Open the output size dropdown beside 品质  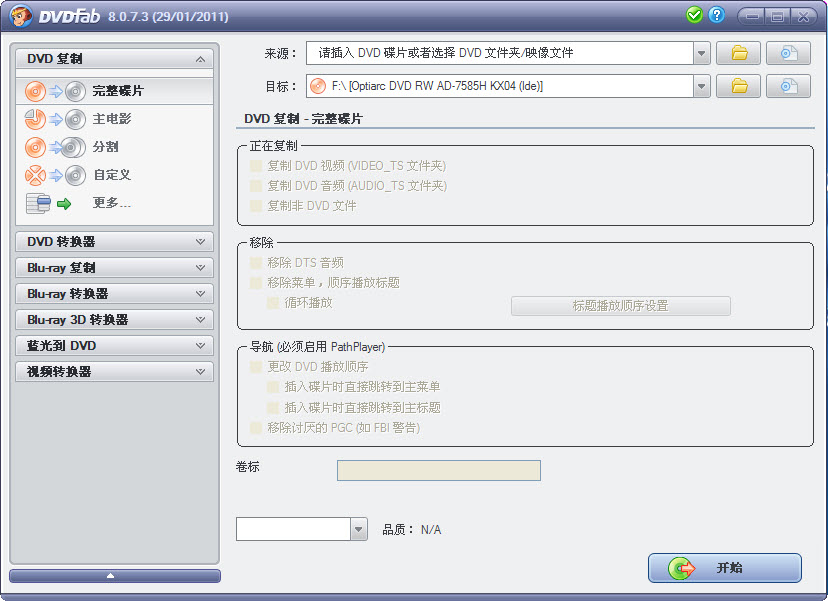(x=359, y=529)
